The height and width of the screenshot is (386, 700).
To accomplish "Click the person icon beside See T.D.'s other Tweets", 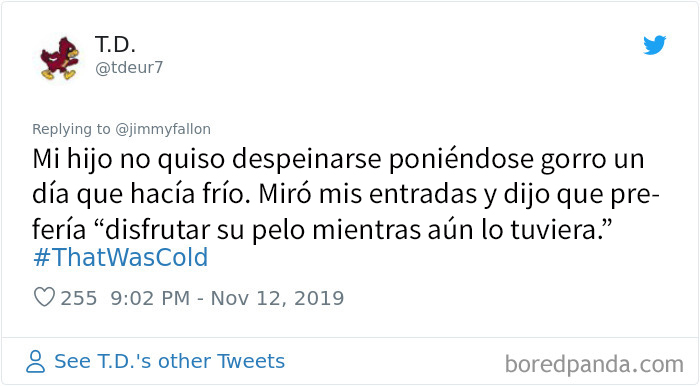I will (35, 361).
